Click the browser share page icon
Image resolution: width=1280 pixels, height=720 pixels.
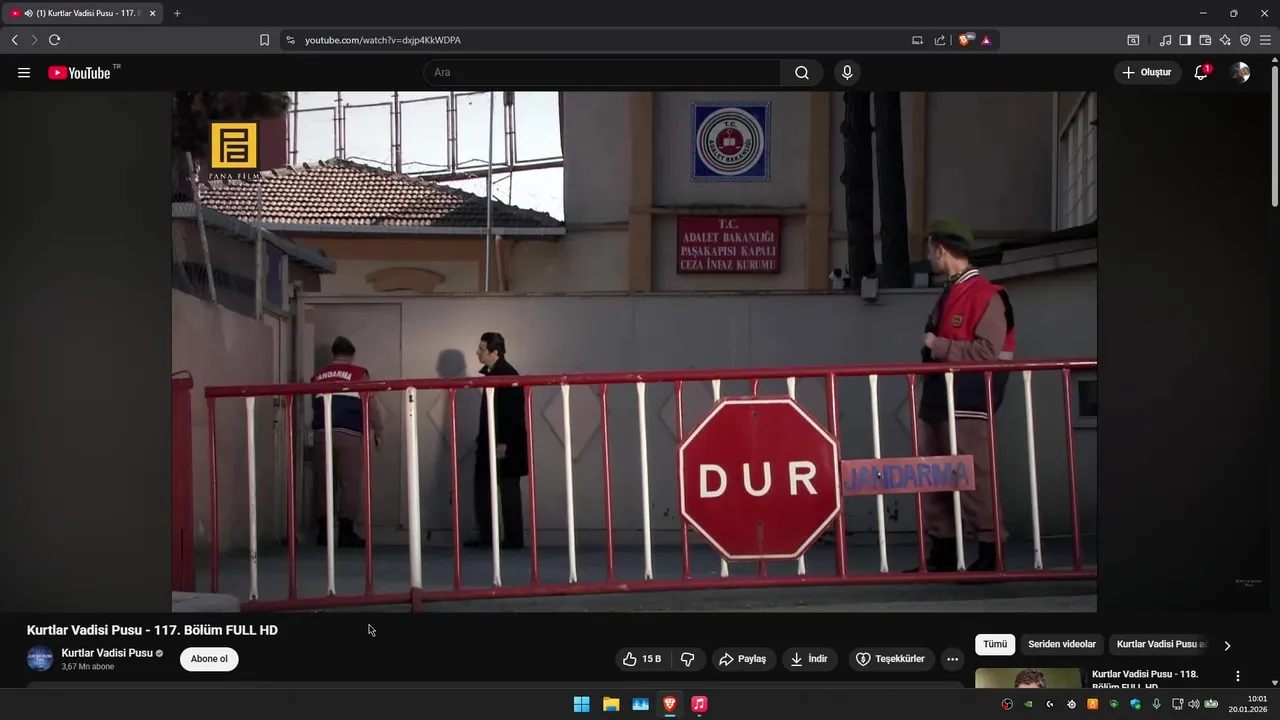point(940,40)
